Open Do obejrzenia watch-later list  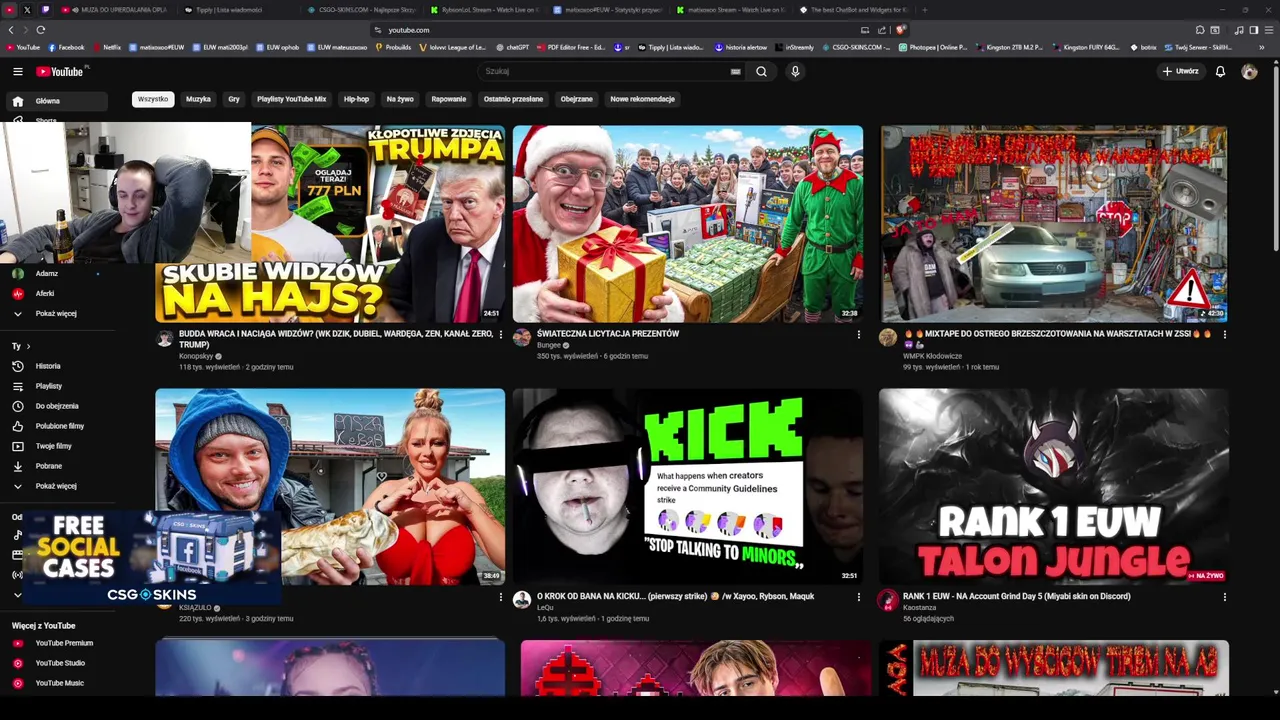[56, 406]
